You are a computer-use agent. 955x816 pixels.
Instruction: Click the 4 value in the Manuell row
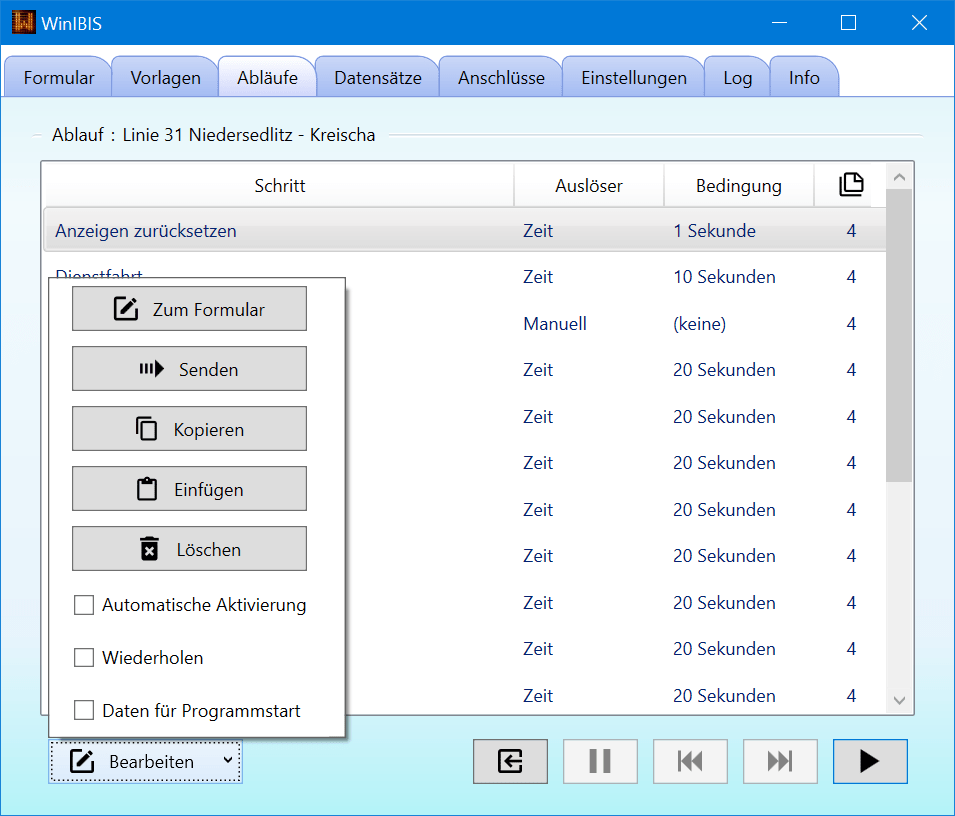851,323
